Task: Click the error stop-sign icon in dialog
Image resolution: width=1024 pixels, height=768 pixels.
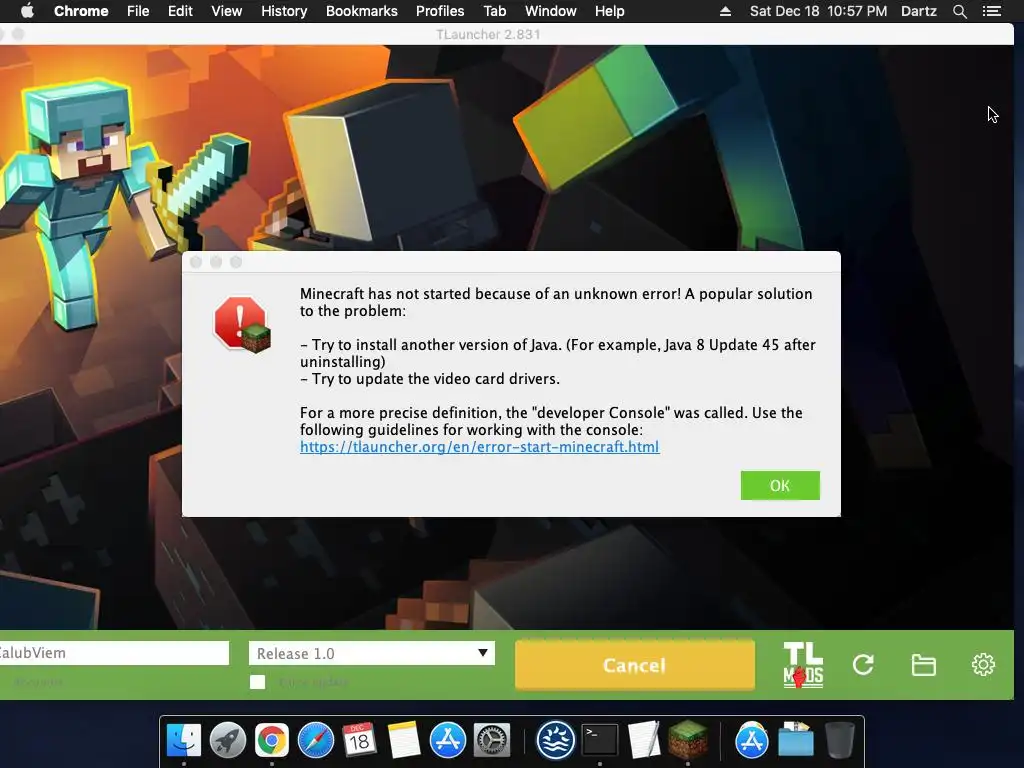Action: tap(242, 324)
